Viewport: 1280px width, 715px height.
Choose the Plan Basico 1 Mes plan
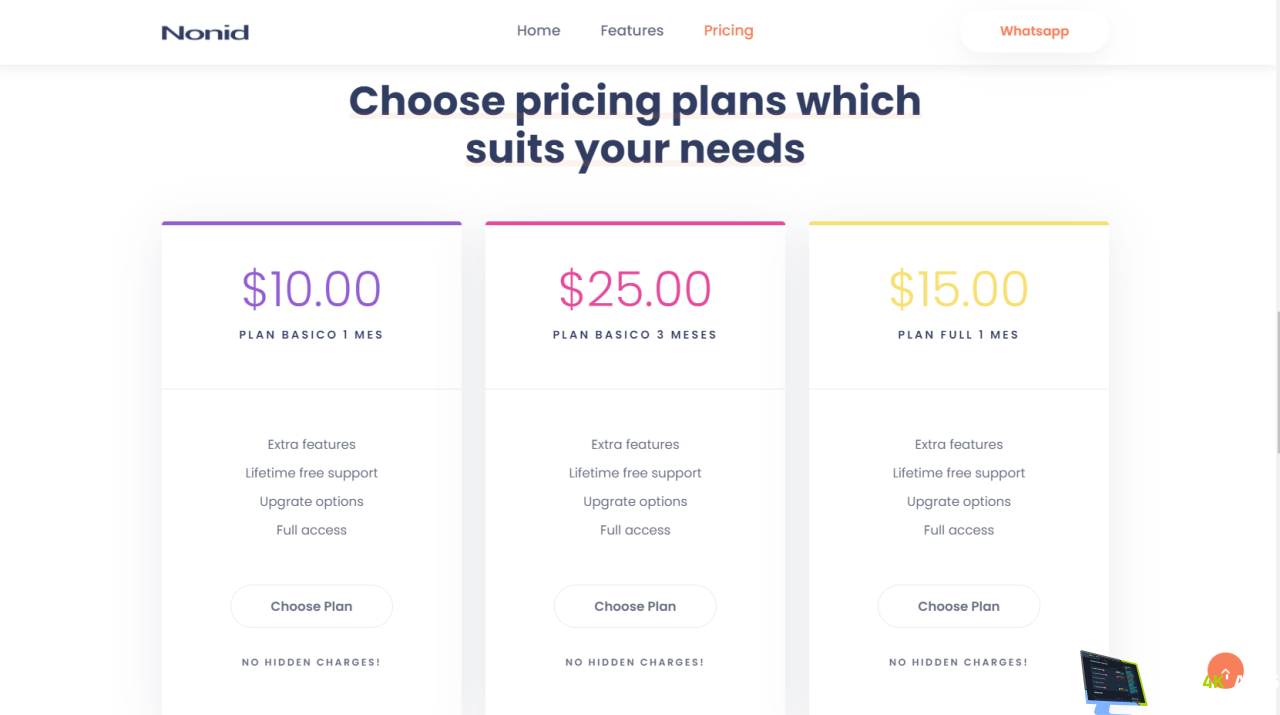pos(311,606)
